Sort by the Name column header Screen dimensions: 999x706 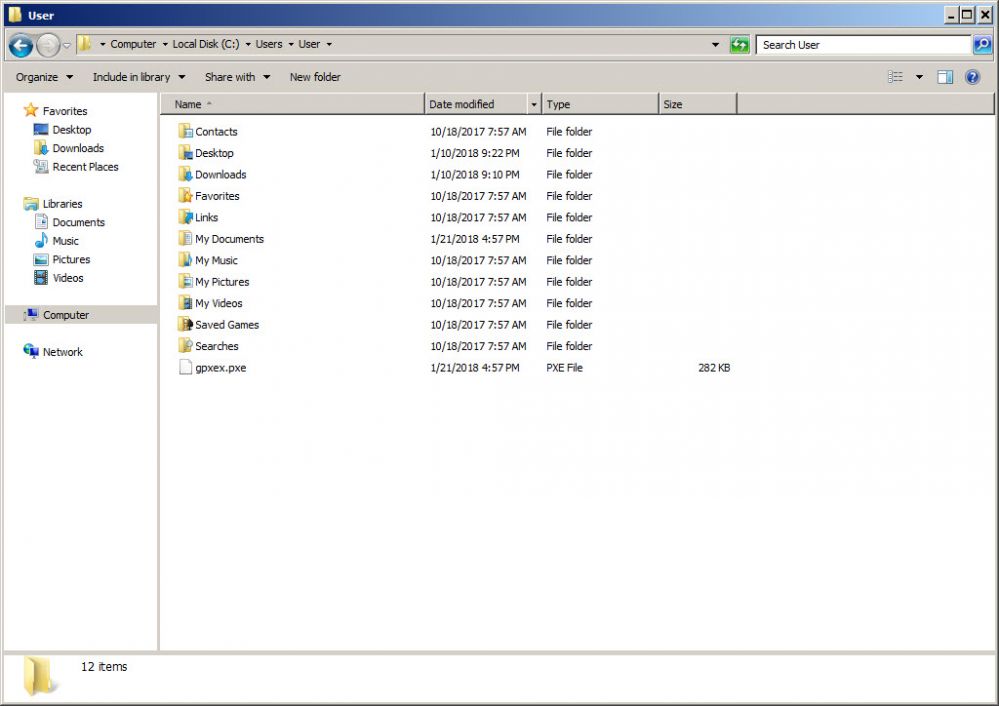292,104
